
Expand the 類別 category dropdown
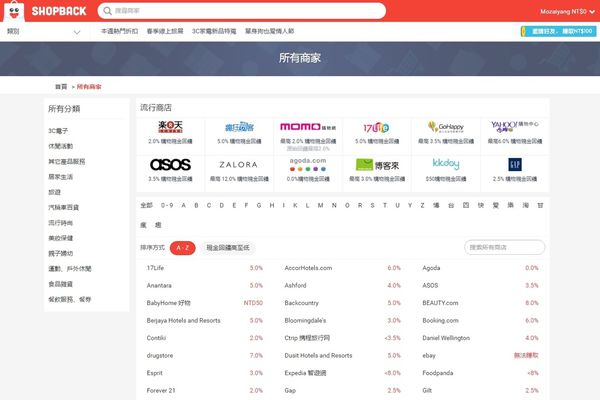[x=44, y=32]
